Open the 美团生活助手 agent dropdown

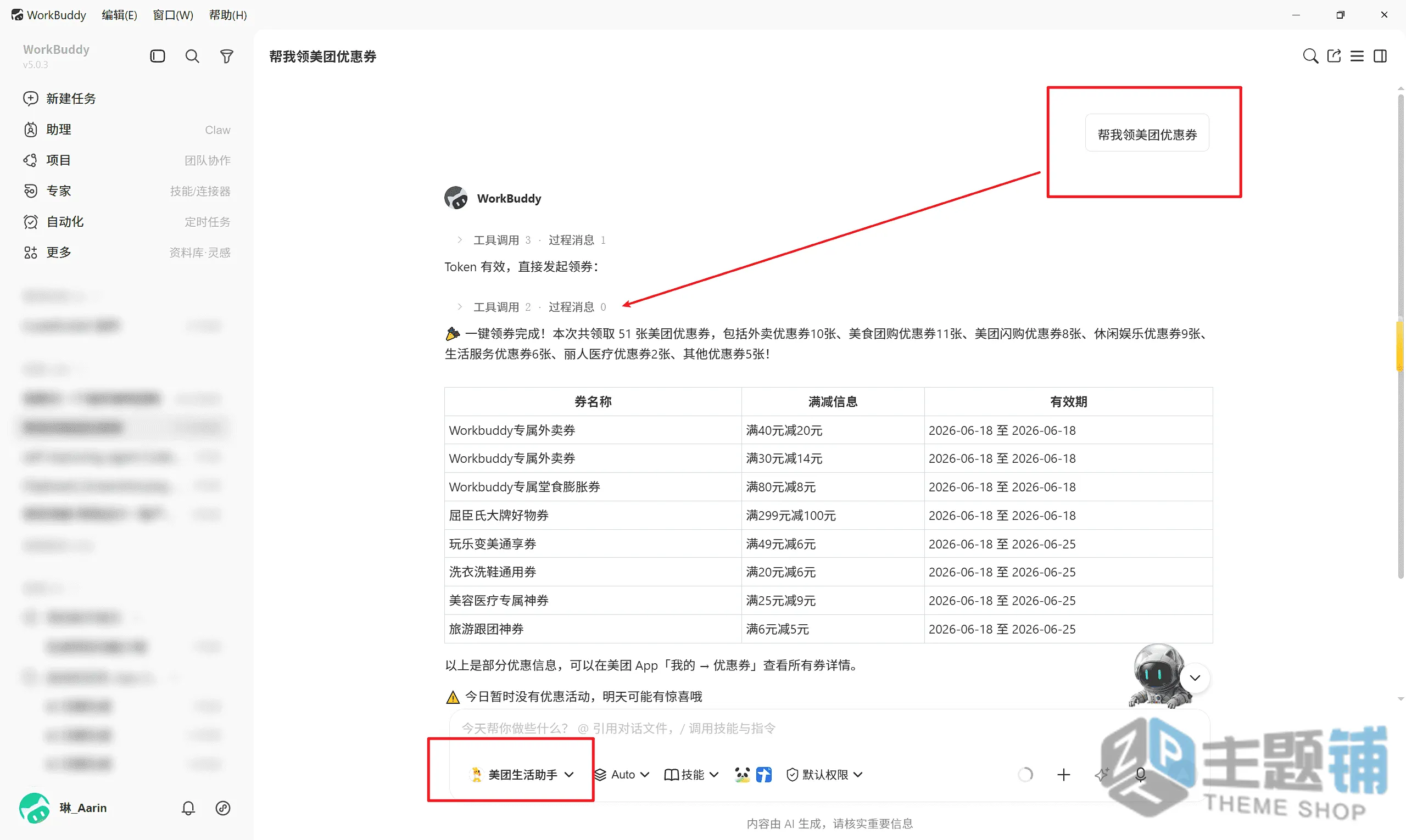tap(522, 774)
